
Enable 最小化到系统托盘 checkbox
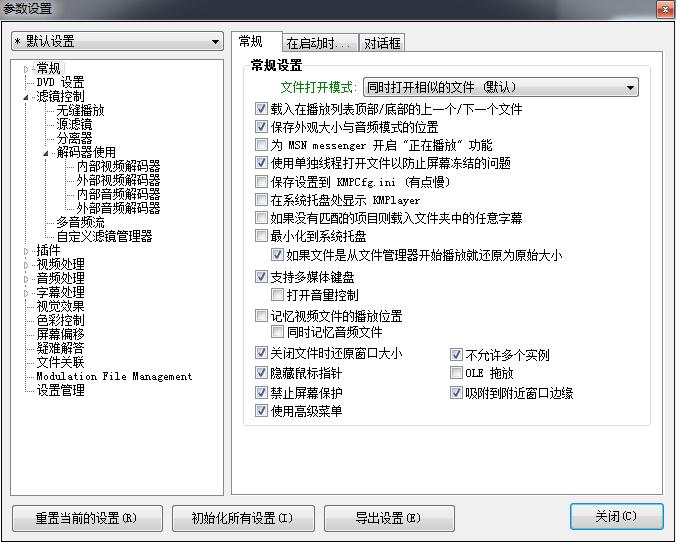[261, 236]
